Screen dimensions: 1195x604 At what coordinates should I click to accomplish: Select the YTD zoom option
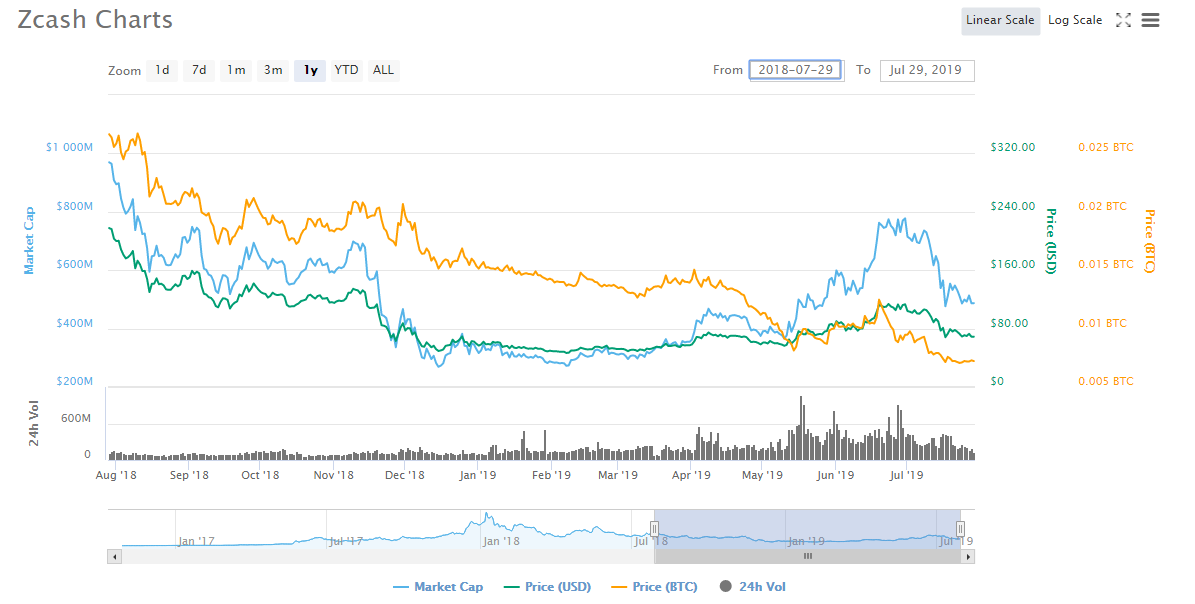pos(346,70)
